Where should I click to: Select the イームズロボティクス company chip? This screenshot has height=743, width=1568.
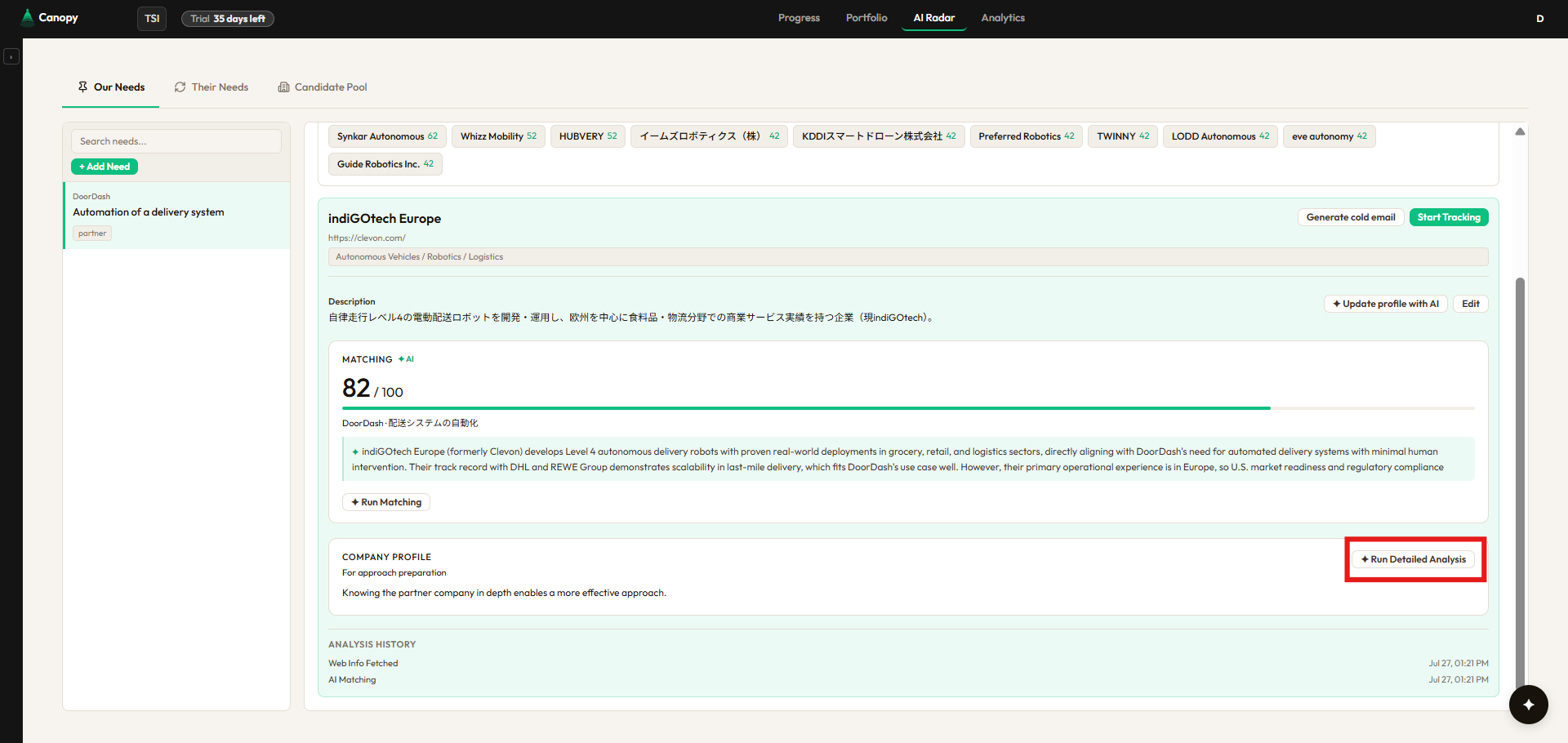(x=709, y=136)
